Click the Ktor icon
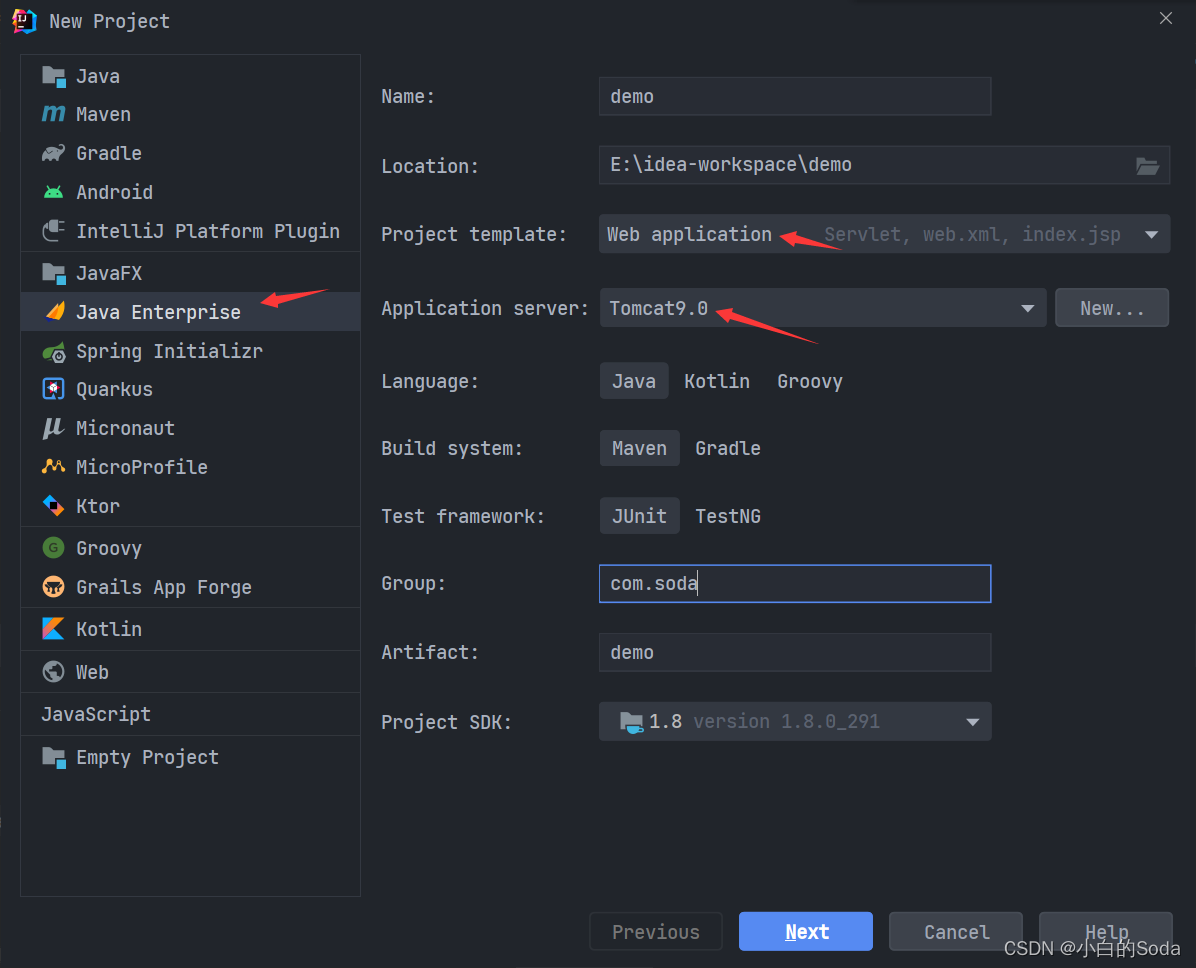The width and height of the screenshot is (1196, 968). click(53, 506)
